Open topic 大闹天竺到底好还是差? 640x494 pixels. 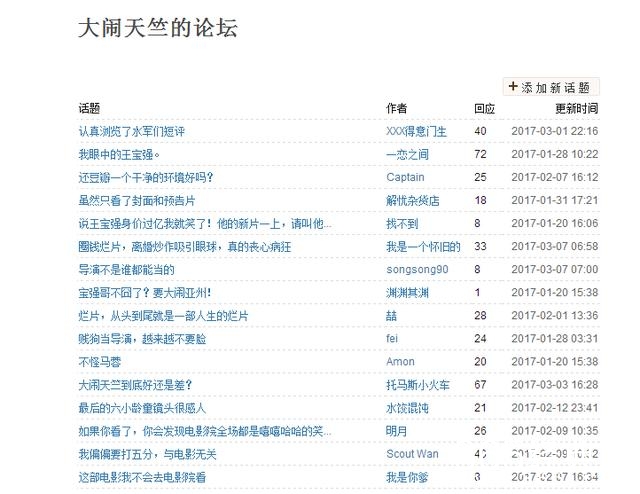point(135,384)
